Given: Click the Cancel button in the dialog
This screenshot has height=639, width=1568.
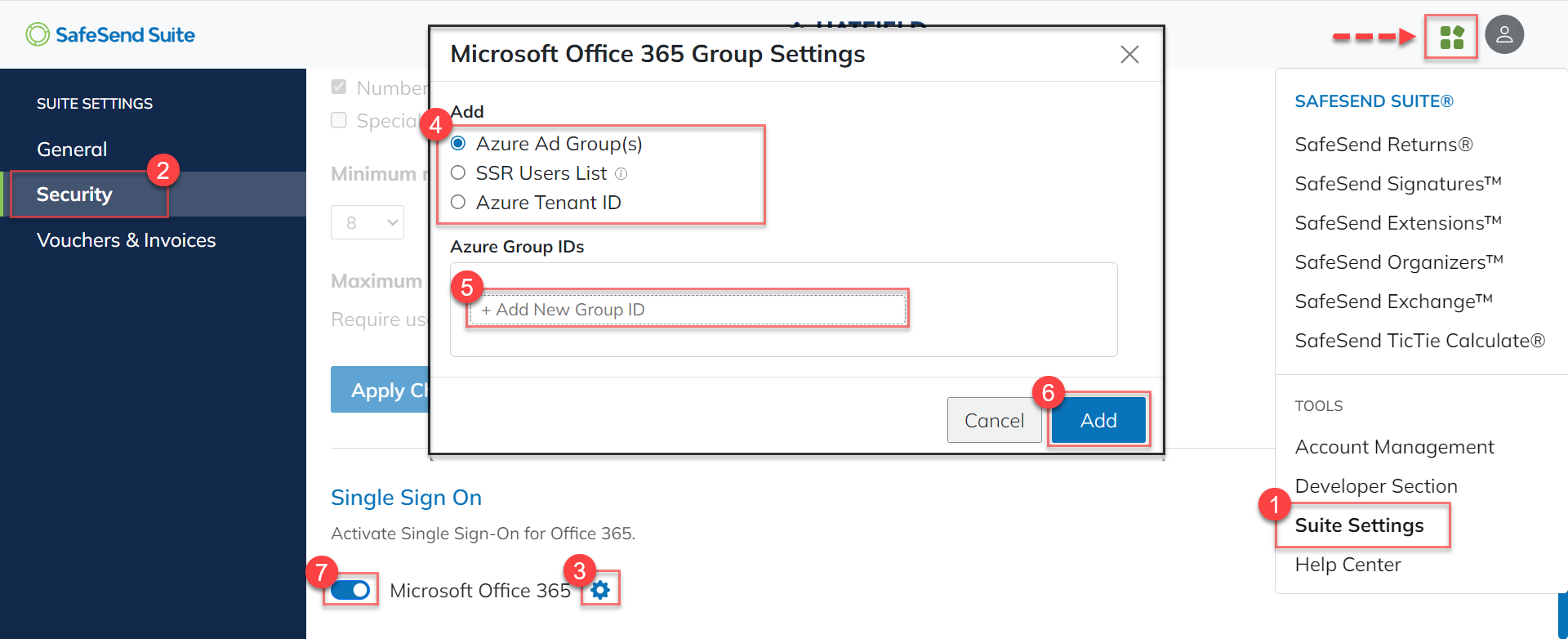Looking at the screenshot, I should 994,420.
